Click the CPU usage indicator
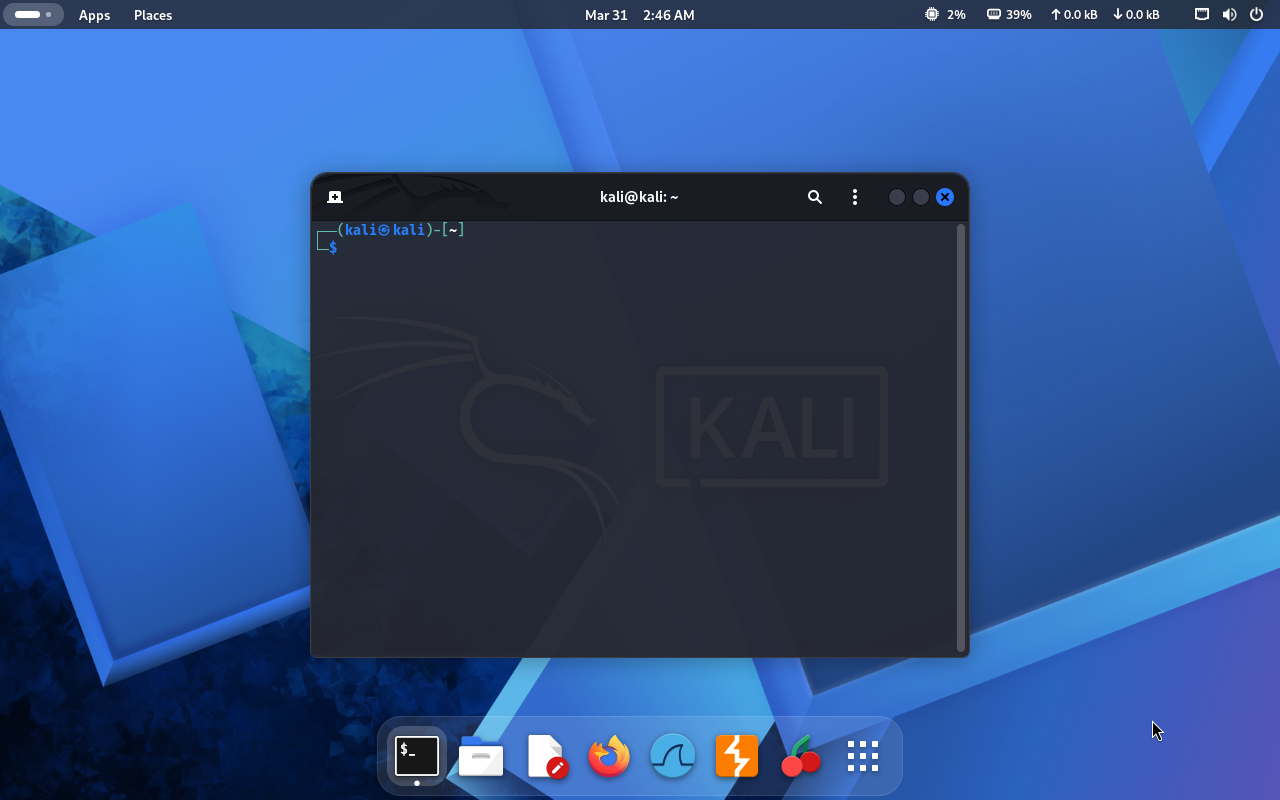The width and height of the screenshot is (1280, 800). (945, 15)
